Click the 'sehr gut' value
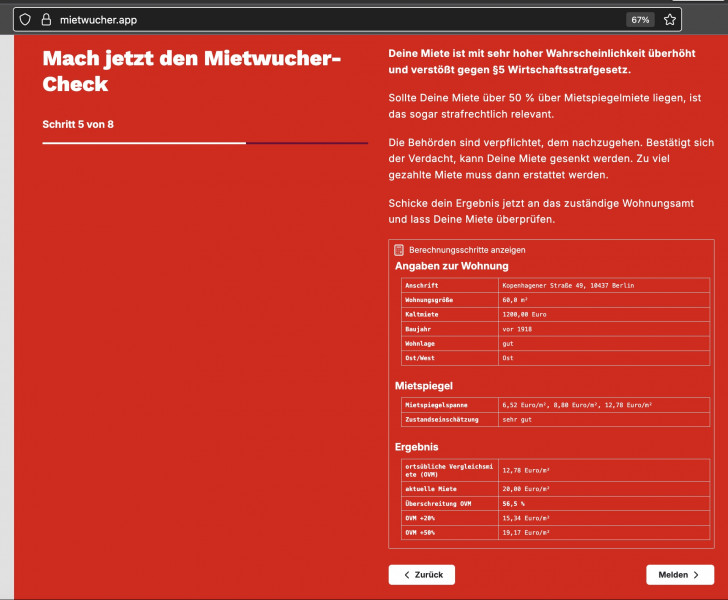The image size is (728, 600). pyautogui.click(x=517, y=419)
